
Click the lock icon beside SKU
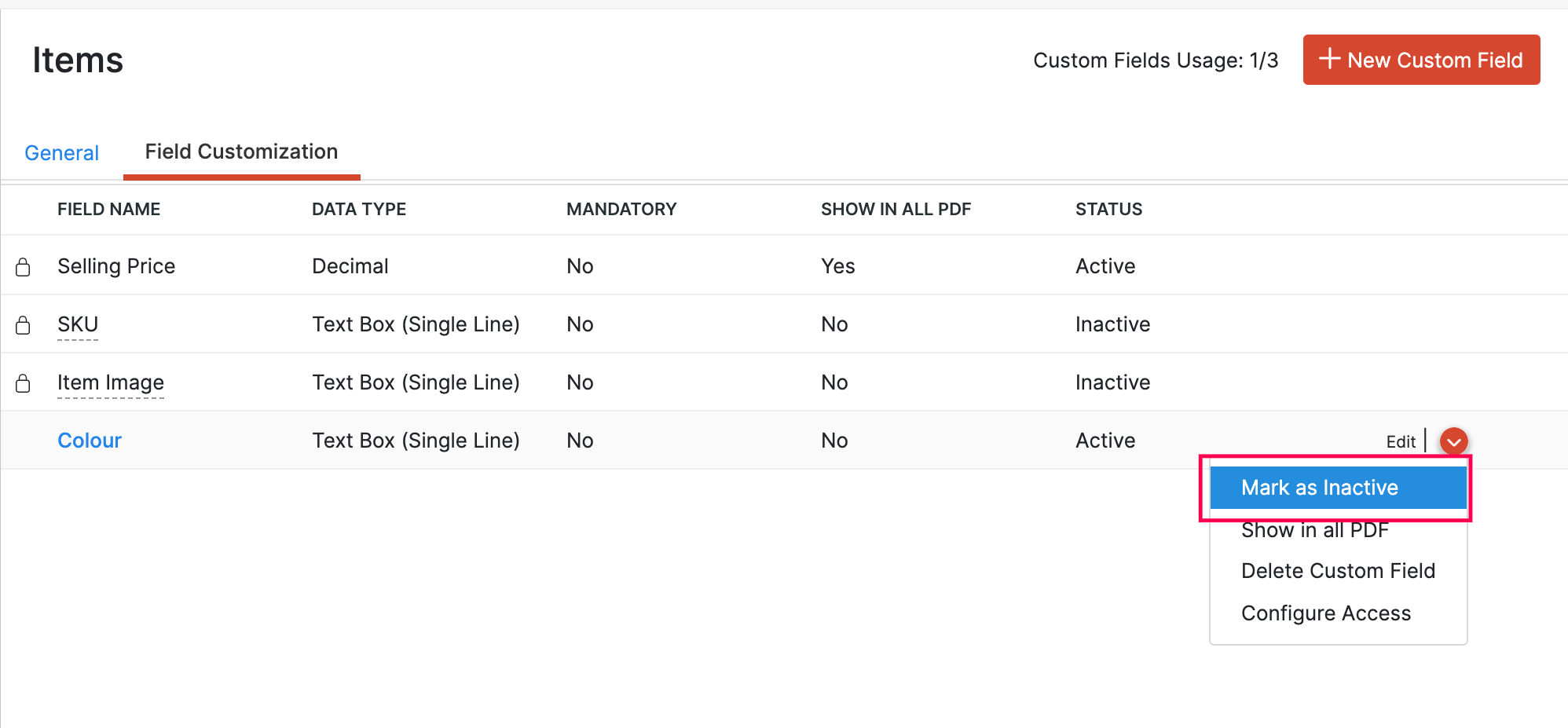click(x=23, y=325)
